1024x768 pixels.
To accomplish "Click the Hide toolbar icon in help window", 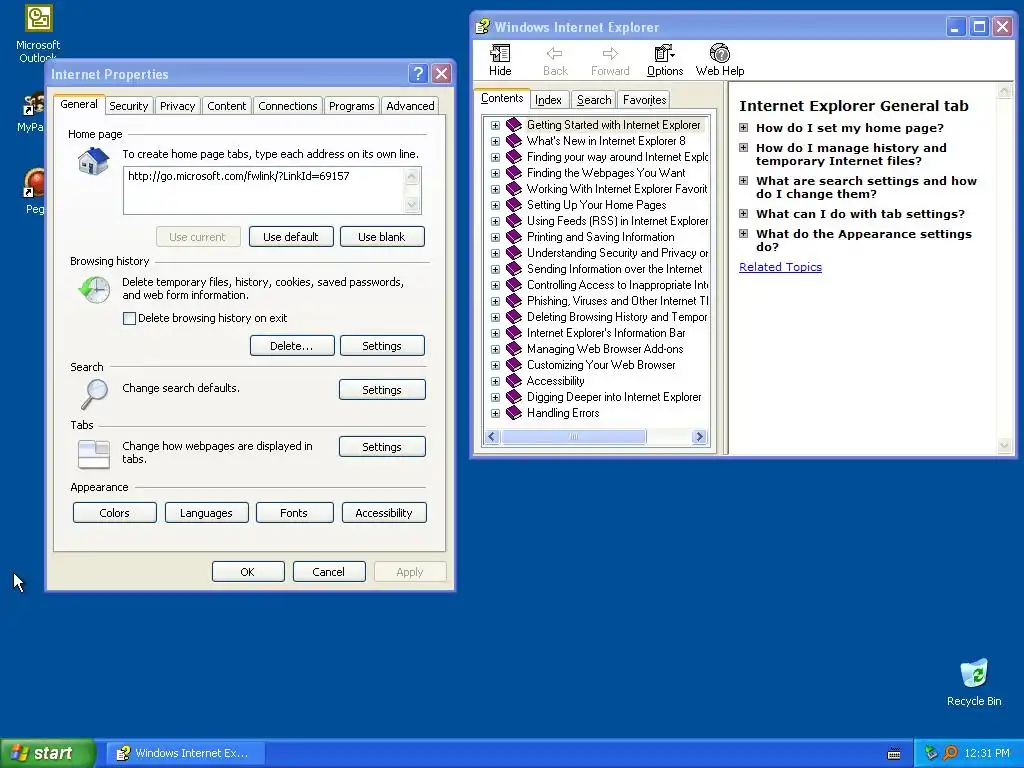I will point(500,54).
